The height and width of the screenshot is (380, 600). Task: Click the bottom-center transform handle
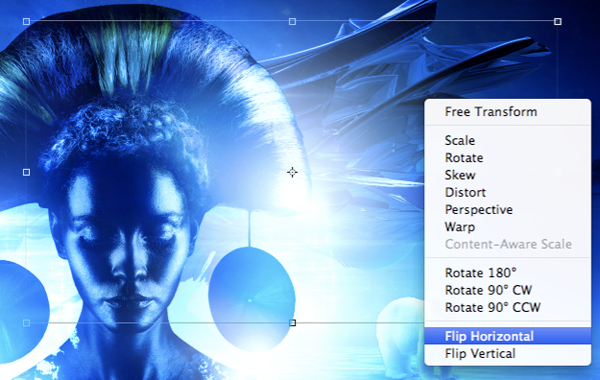[293, 323]
